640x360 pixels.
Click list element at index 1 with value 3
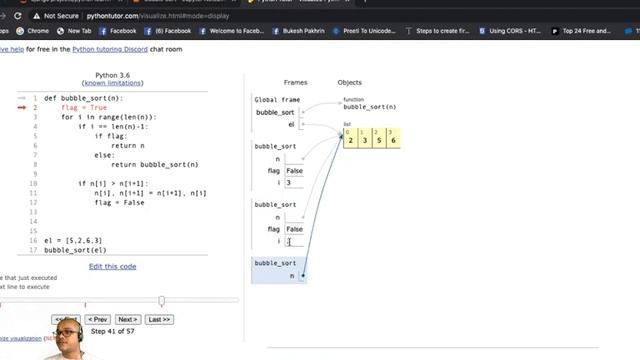pyautogui.click(x=364, y=138)
